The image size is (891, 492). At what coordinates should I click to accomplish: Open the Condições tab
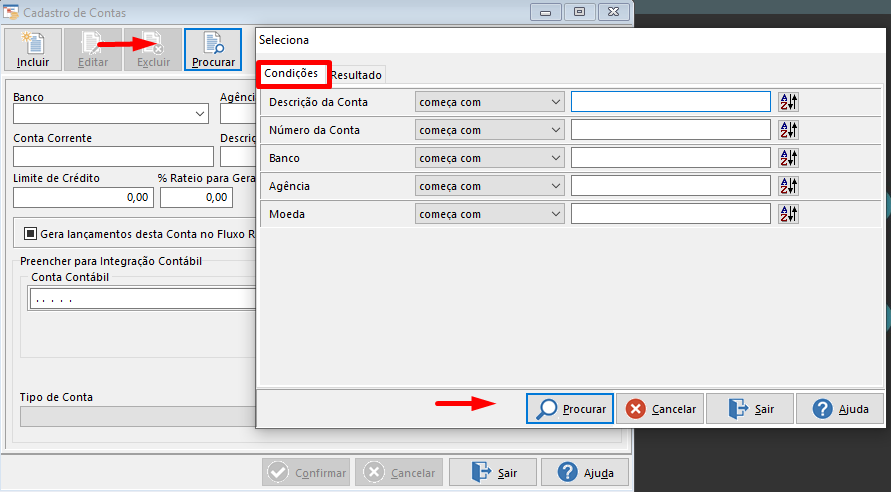pos(291,73)
